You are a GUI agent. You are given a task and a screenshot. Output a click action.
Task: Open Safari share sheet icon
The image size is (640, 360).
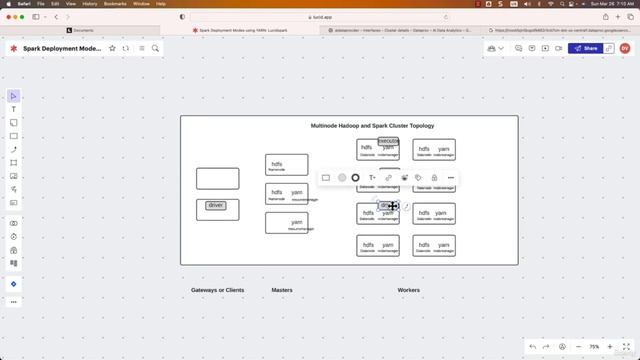click(x=606, y=17)
